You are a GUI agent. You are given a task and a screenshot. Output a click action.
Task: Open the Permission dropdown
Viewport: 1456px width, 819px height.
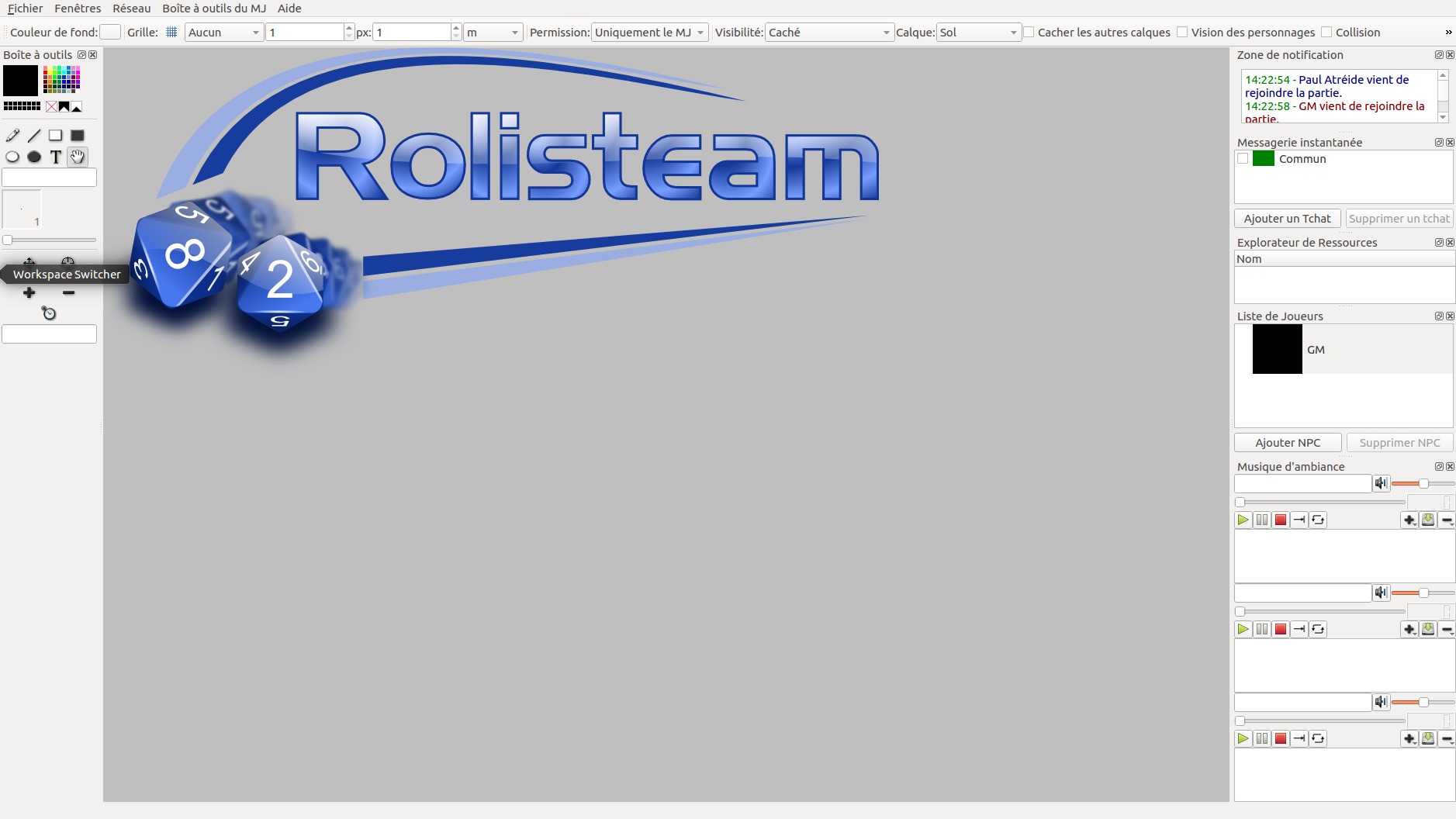coord(649,33)
